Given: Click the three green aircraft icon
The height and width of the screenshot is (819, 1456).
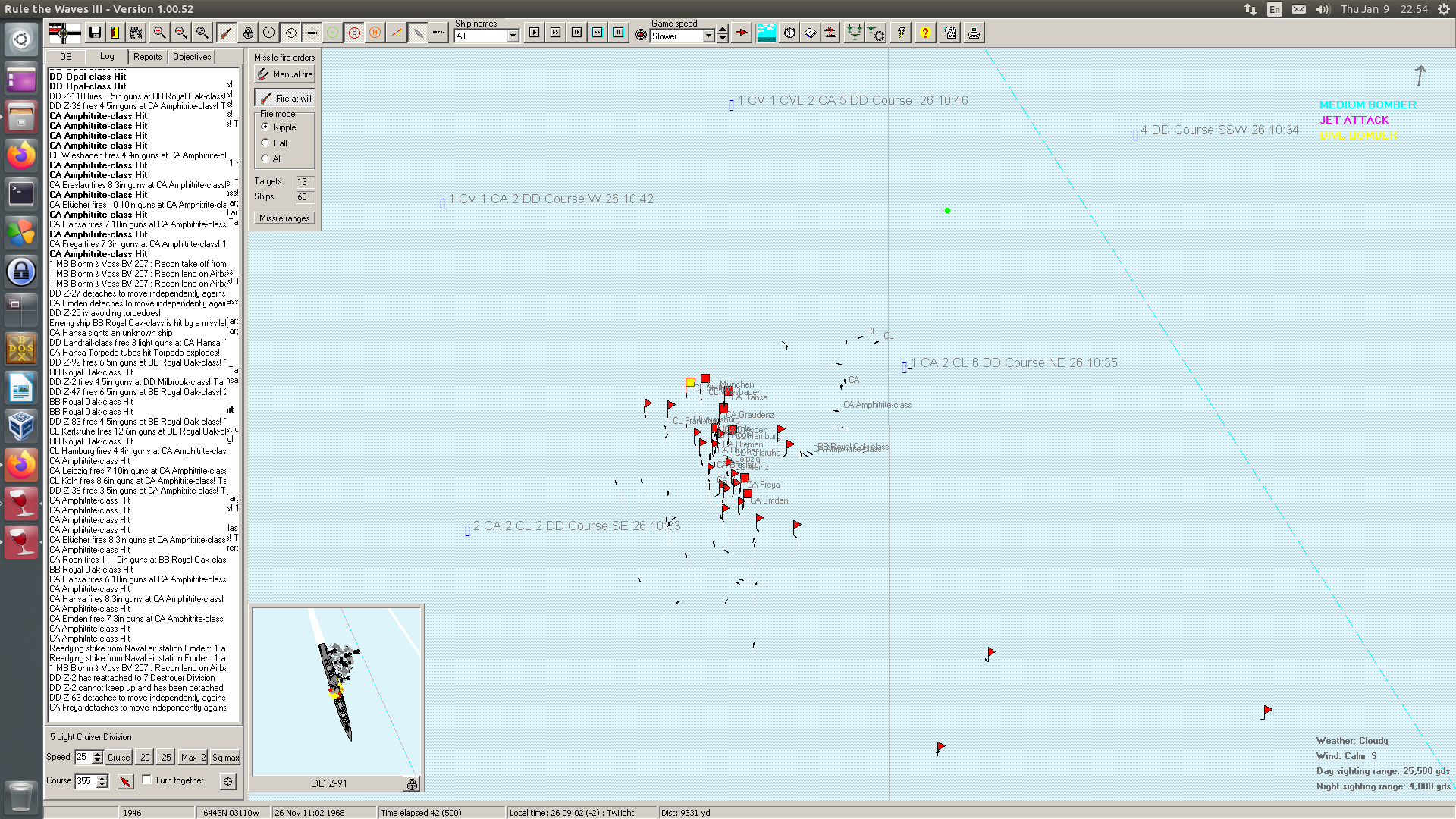Looking at the screenshot, I should tap(854, 33).
